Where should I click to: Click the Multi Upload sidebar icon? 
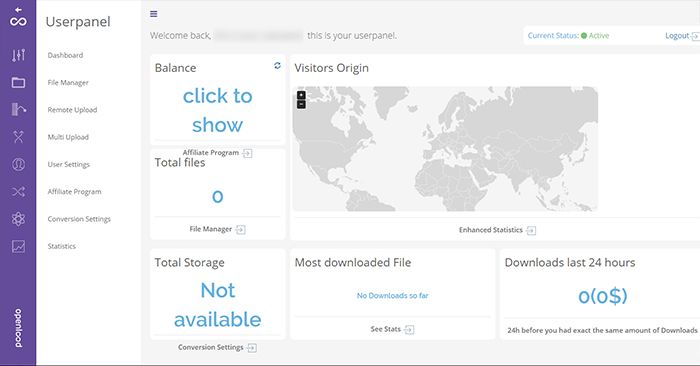18,137
